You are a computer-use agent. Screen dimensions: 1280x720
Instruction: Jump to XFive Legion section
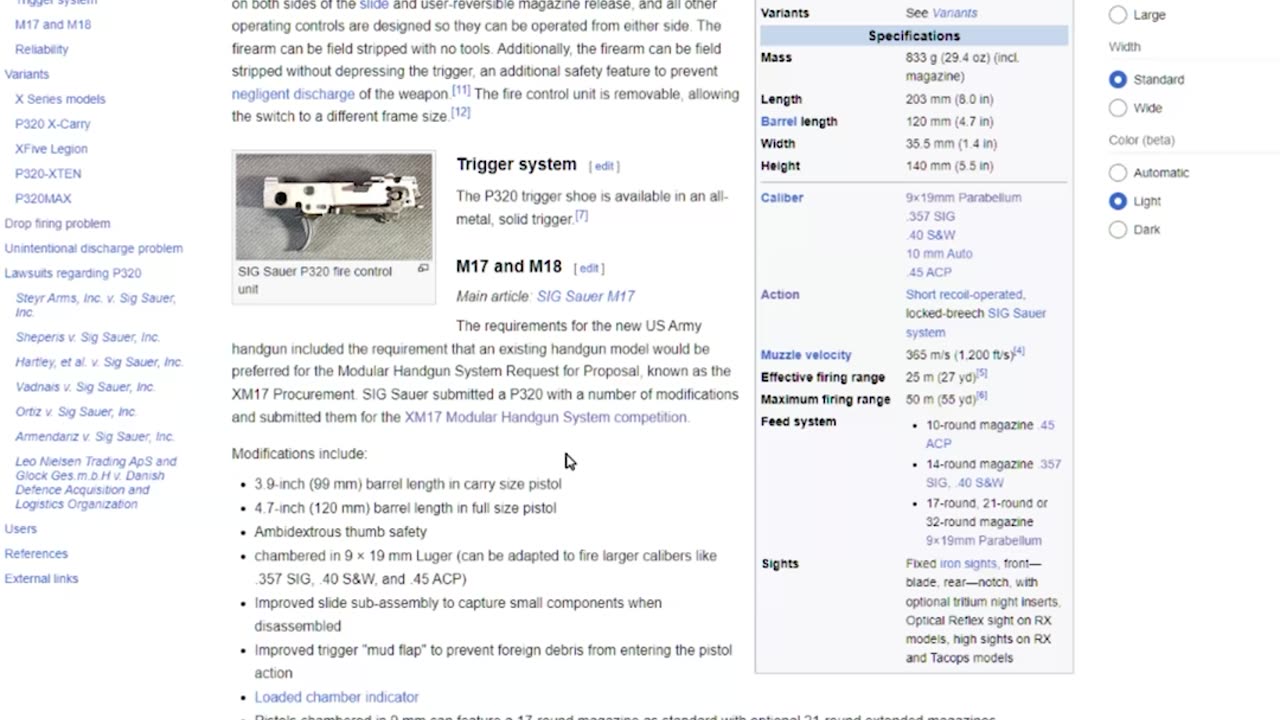pyautogui.click(x=51, y=149)
